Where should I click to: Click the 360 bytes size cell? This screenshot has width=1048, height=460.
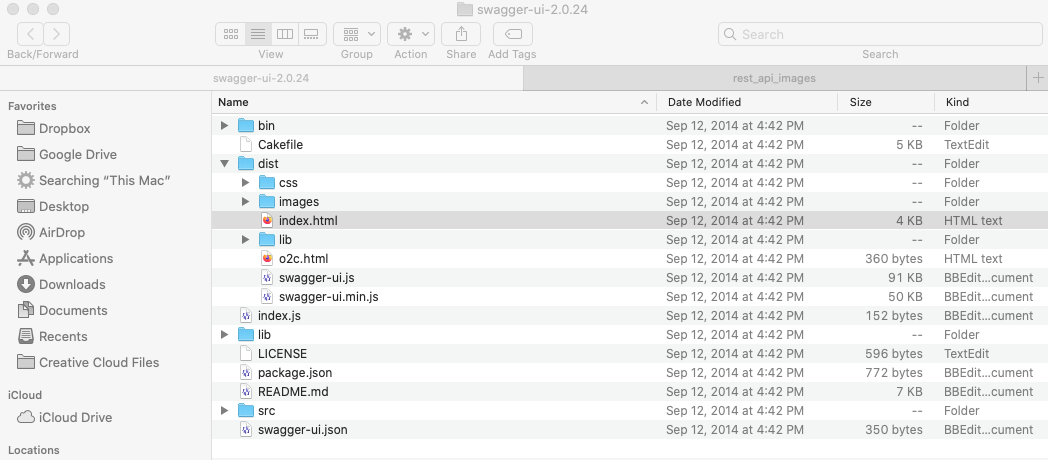pyautogui.click(x=894, y=259)
